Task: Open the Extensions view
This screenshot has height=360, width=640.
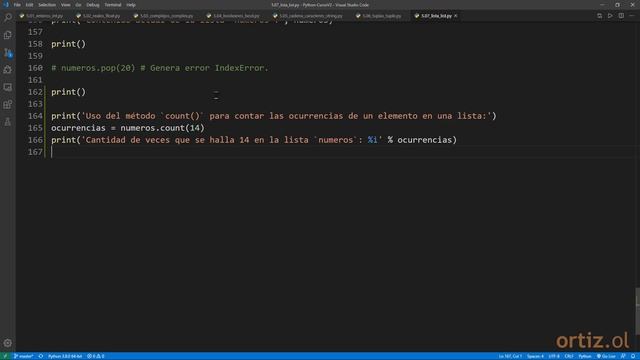Action: pos(8,104)
